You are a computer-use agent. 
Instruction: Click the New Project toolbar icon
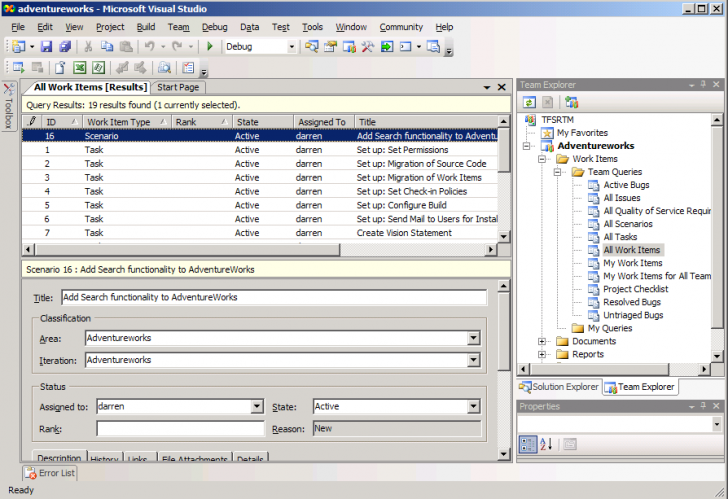click(x=19, y=46)
